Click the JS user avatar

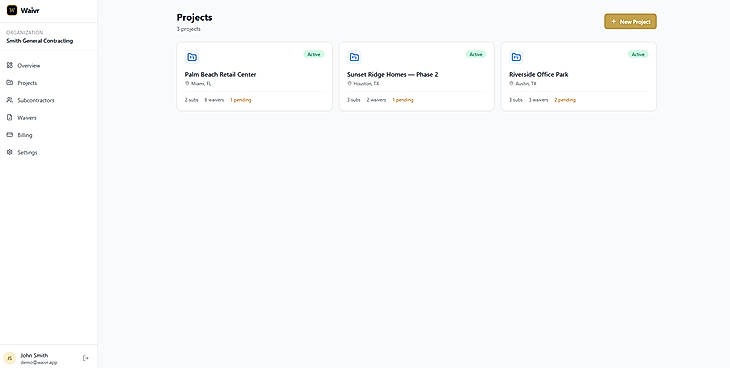point(9,358)
